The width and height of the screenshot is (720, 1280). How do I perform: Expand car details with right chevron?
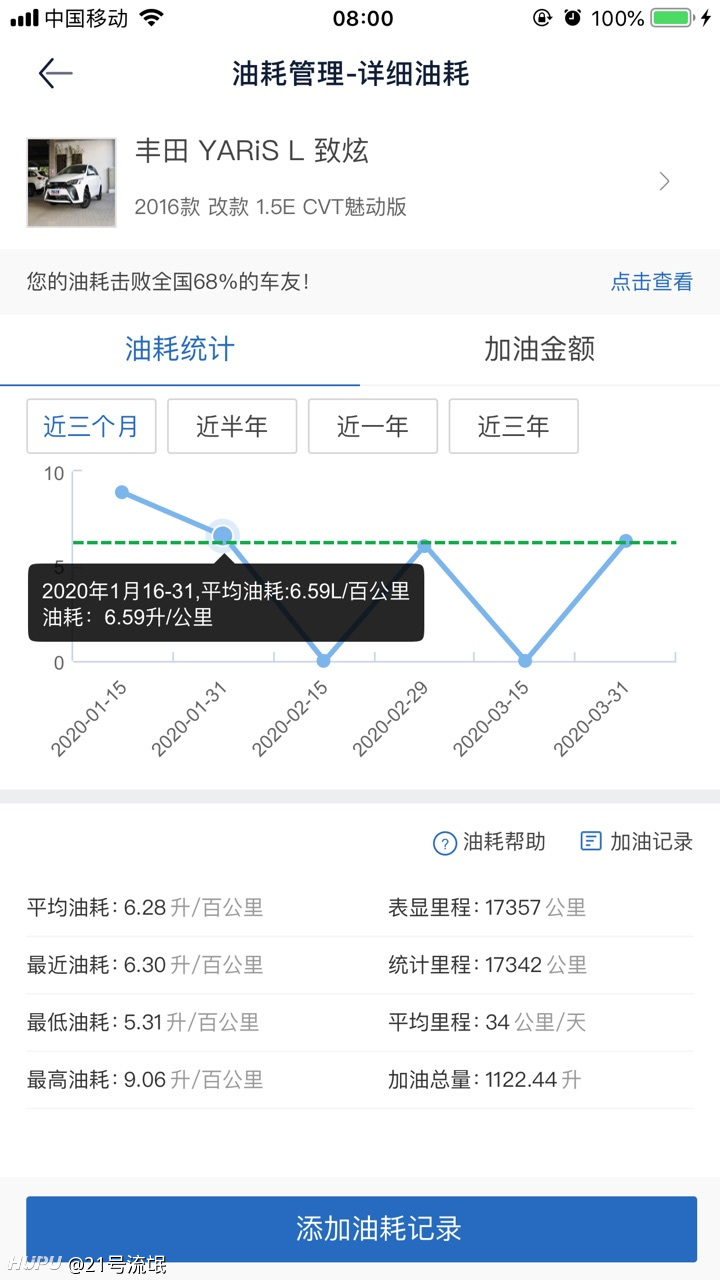(x=665, y=181)
